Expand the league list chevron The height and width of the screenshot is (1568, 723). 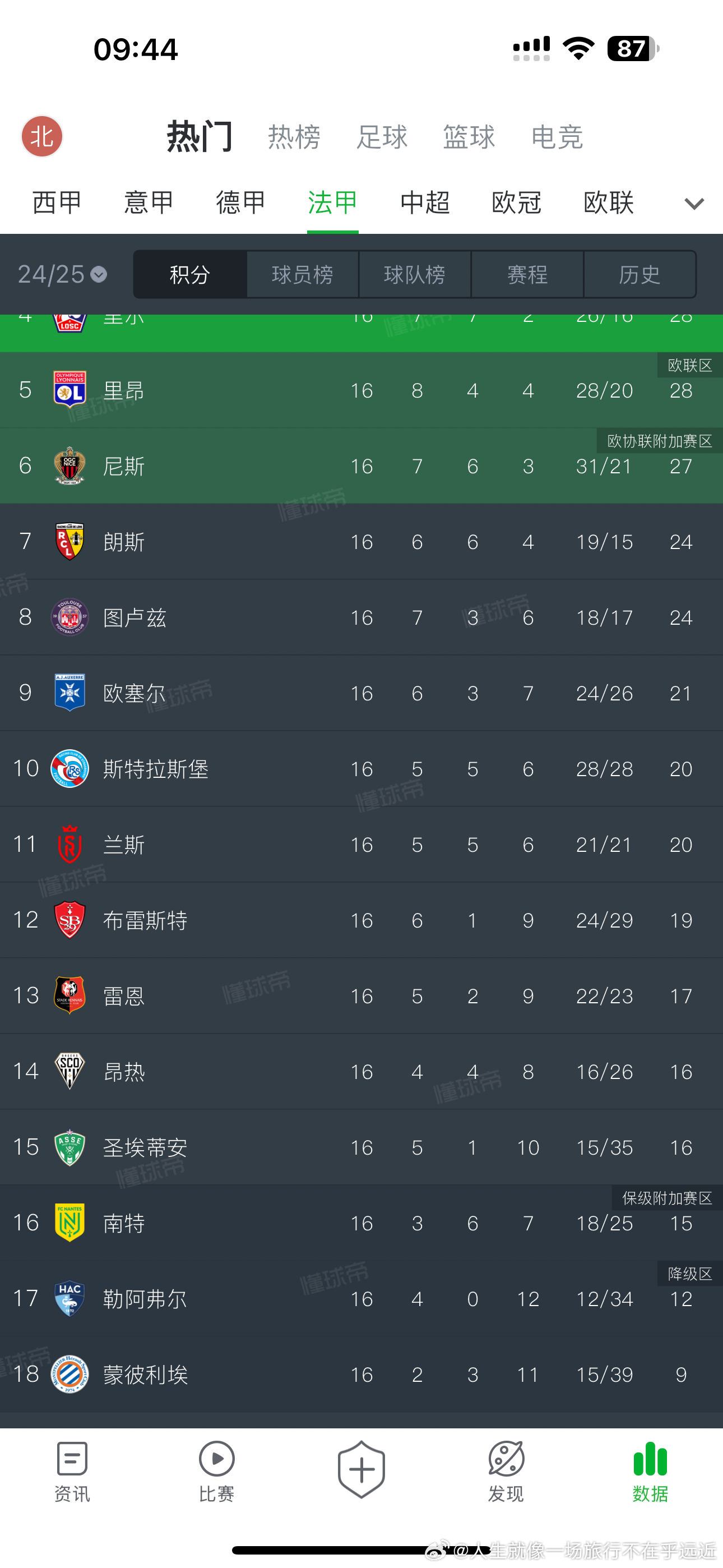pyautogui.click(x=694, y=204)
